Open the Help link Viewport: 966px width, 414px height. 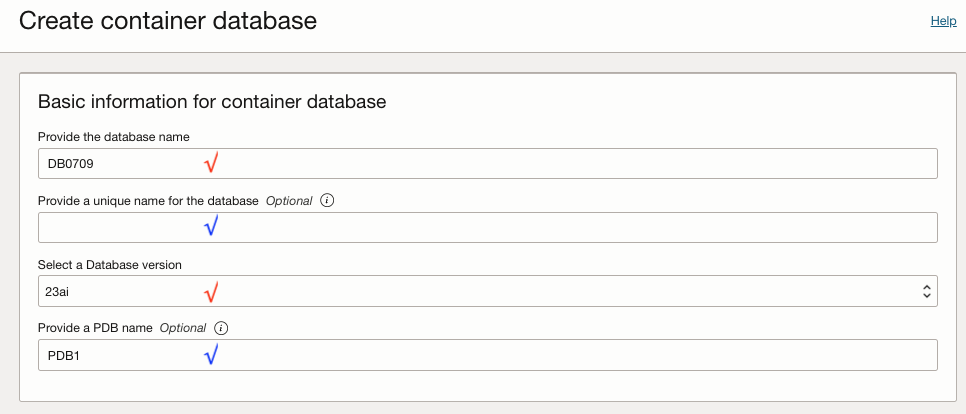coord(943,21)
